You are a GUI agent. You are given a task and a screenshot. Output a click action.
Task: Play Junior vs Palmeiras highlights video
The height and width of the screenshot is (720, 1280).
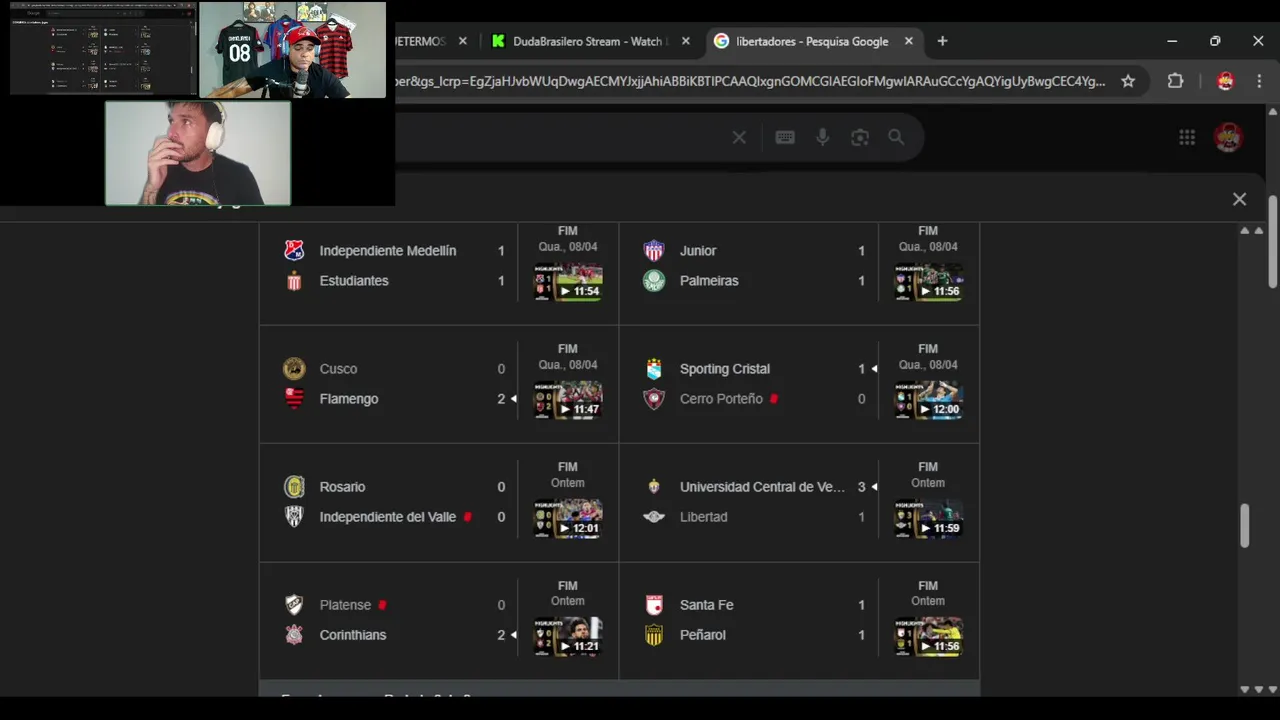928,282
